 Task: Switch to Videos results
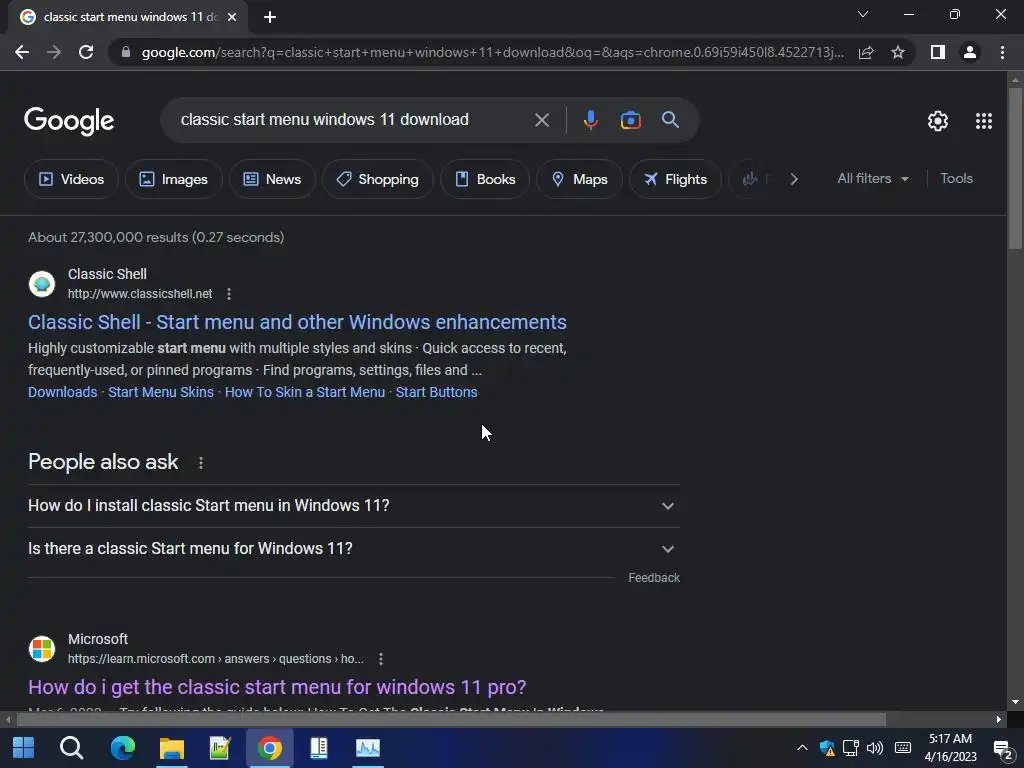pos(71,179)
